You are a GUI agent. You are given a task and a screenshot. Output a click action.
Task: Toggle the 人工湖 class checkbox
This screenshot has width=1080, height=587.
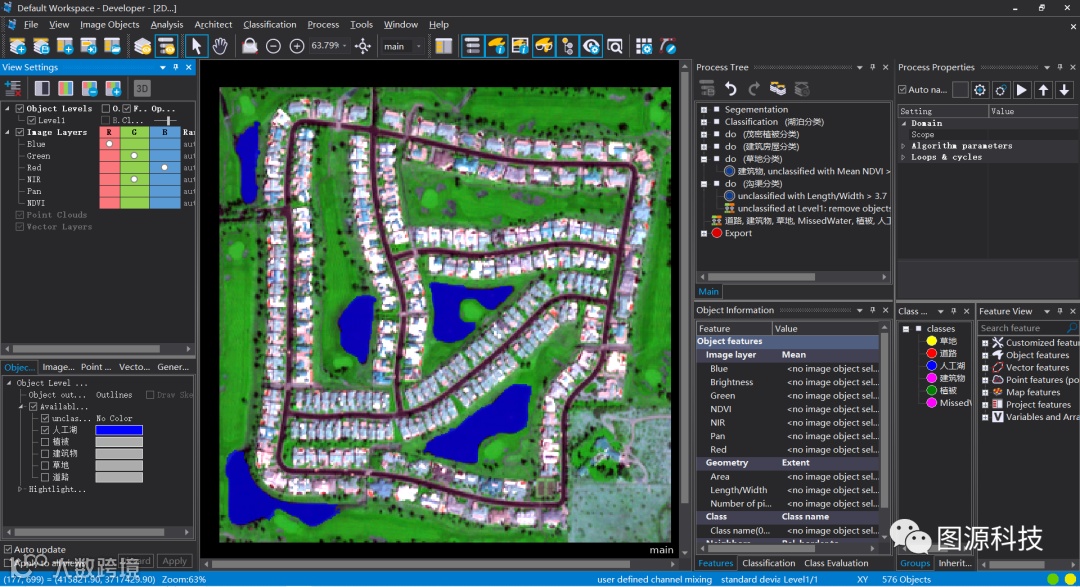point(45,430)
